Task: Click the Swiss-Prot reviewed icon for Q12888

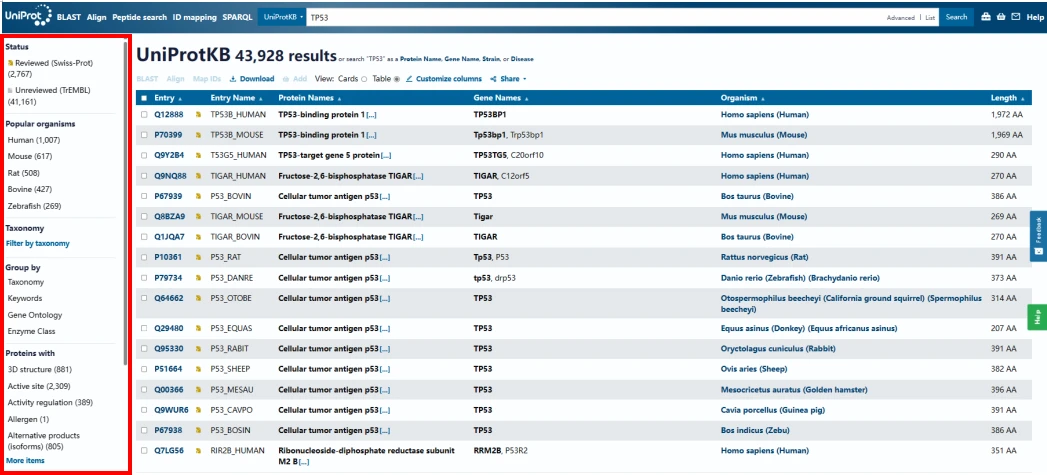Action: pos(198,115)
